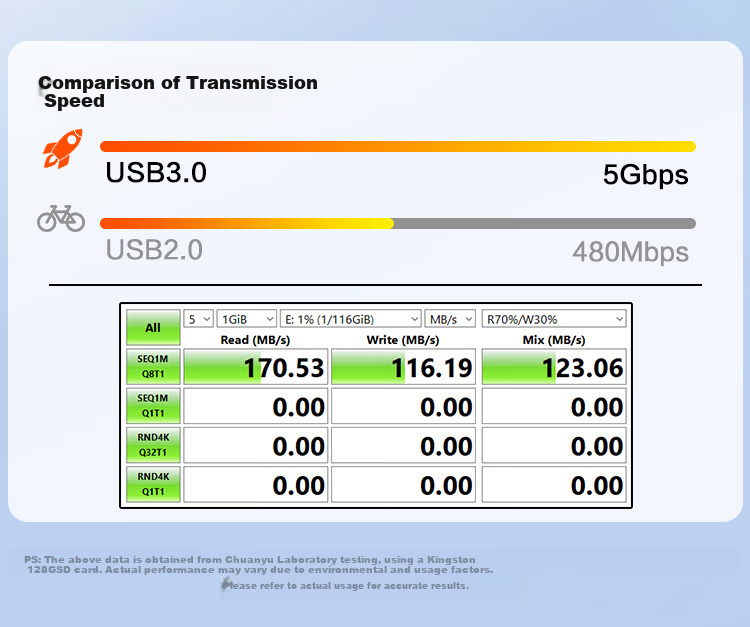Click the 5Gbps speed label
The width and height of the screenshot is (750, 627).
[x=645, y=175]
